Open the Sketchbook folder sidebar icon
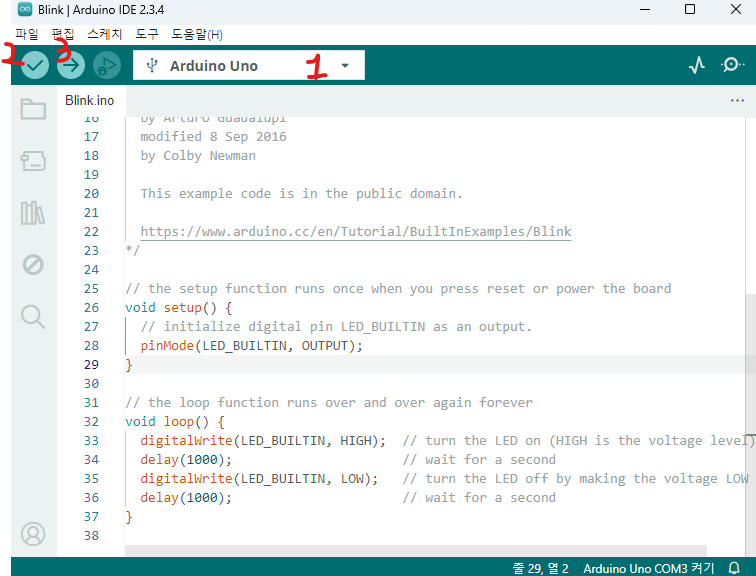Viewport: 756px width, 576px height. click(33, 109)
